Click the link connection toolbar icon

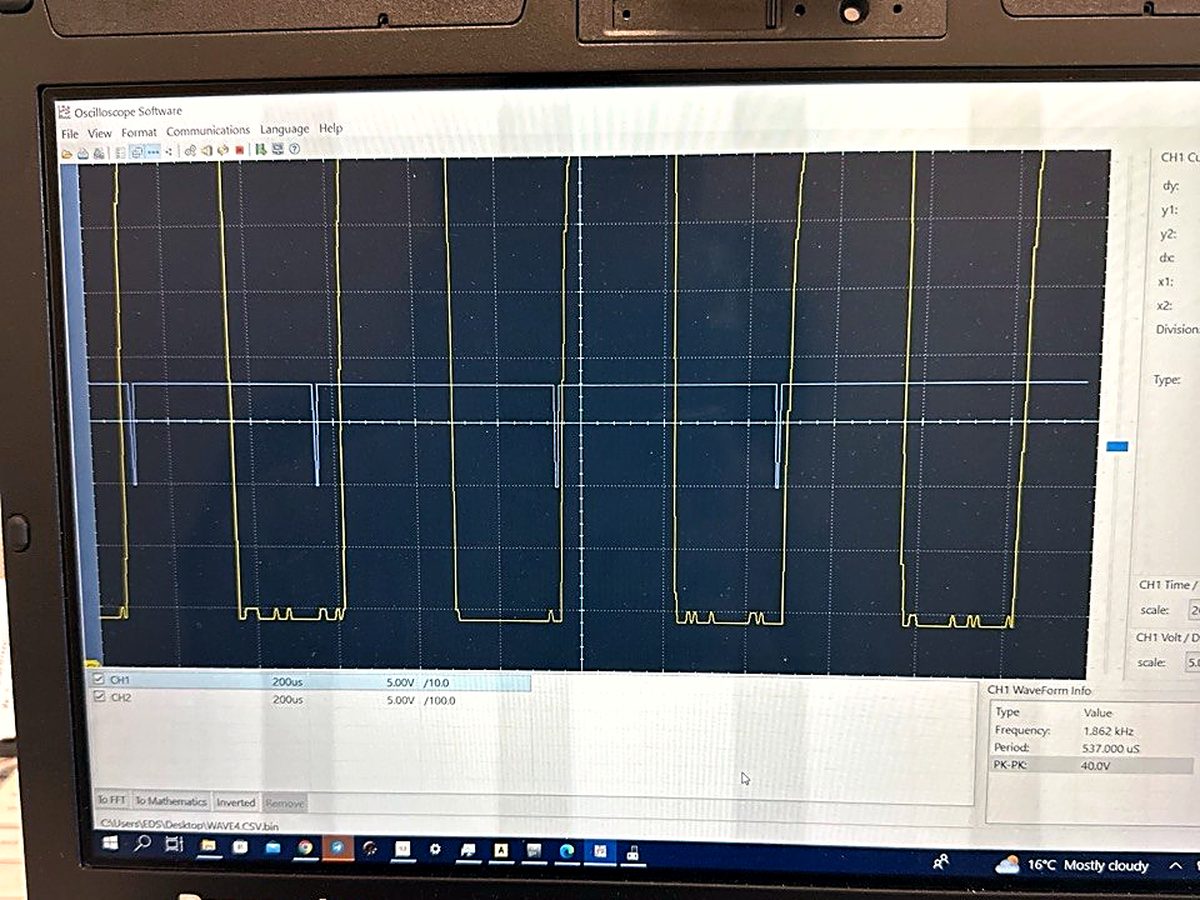(x=190, y=150)
